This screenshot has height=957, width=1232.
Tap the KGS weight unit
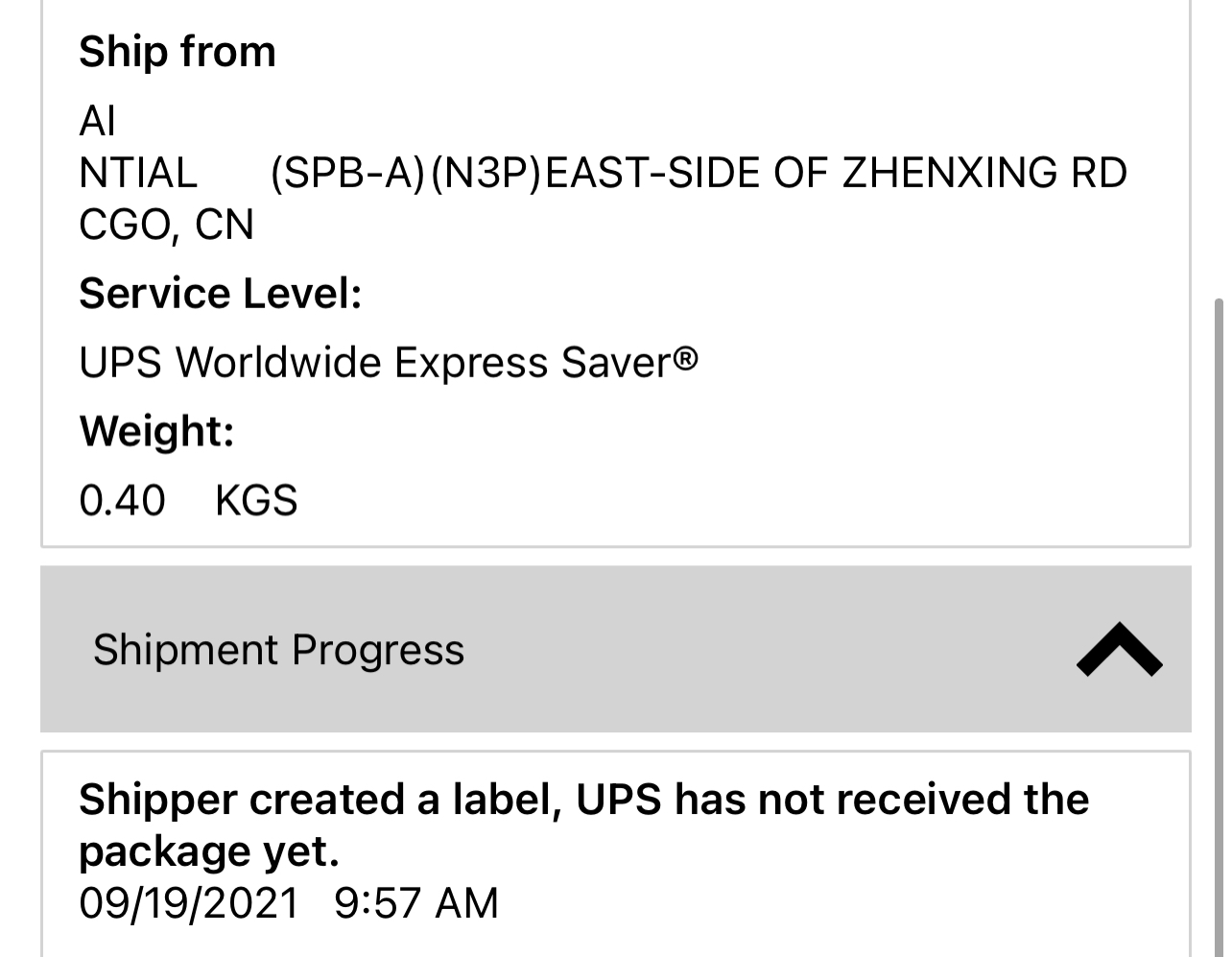[256, 500]
